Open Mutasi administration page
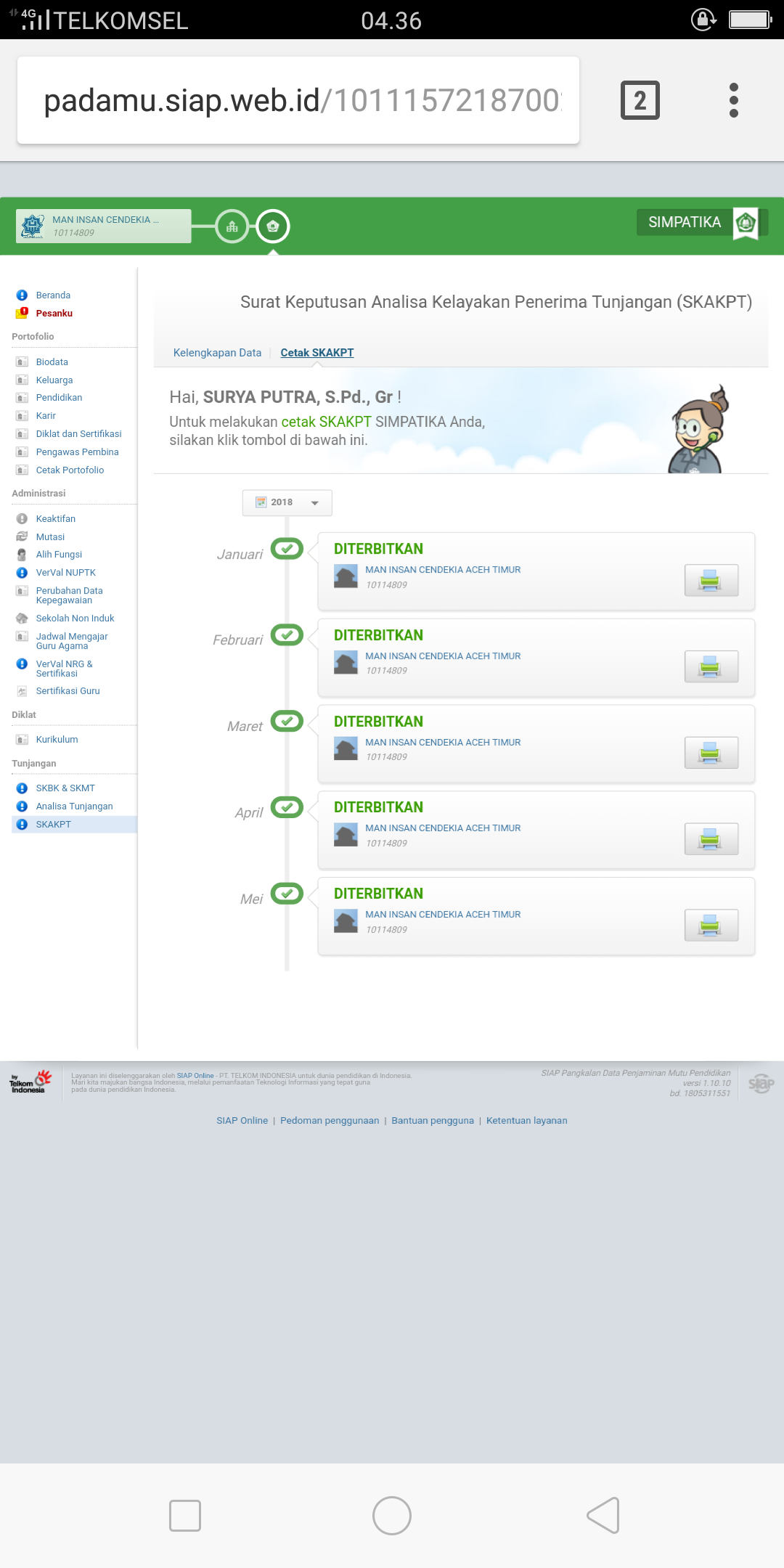The width and height of the screenshot is (784, 1568). pos(50,537)
